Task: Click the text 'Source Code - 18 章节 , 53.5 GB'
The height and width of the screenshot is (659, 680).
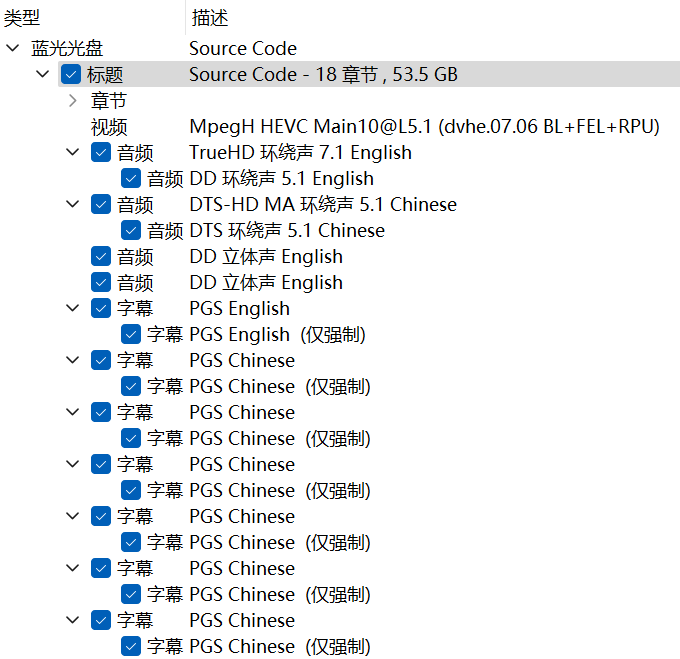Action: coord(324,74)
